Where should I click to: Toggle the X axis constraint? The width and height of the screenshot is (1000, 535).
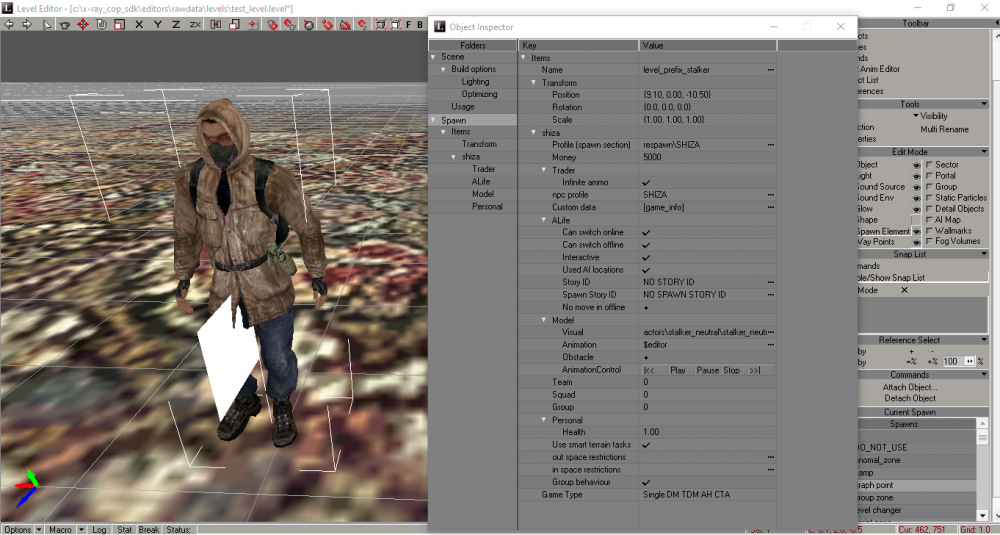pos(138,23)
